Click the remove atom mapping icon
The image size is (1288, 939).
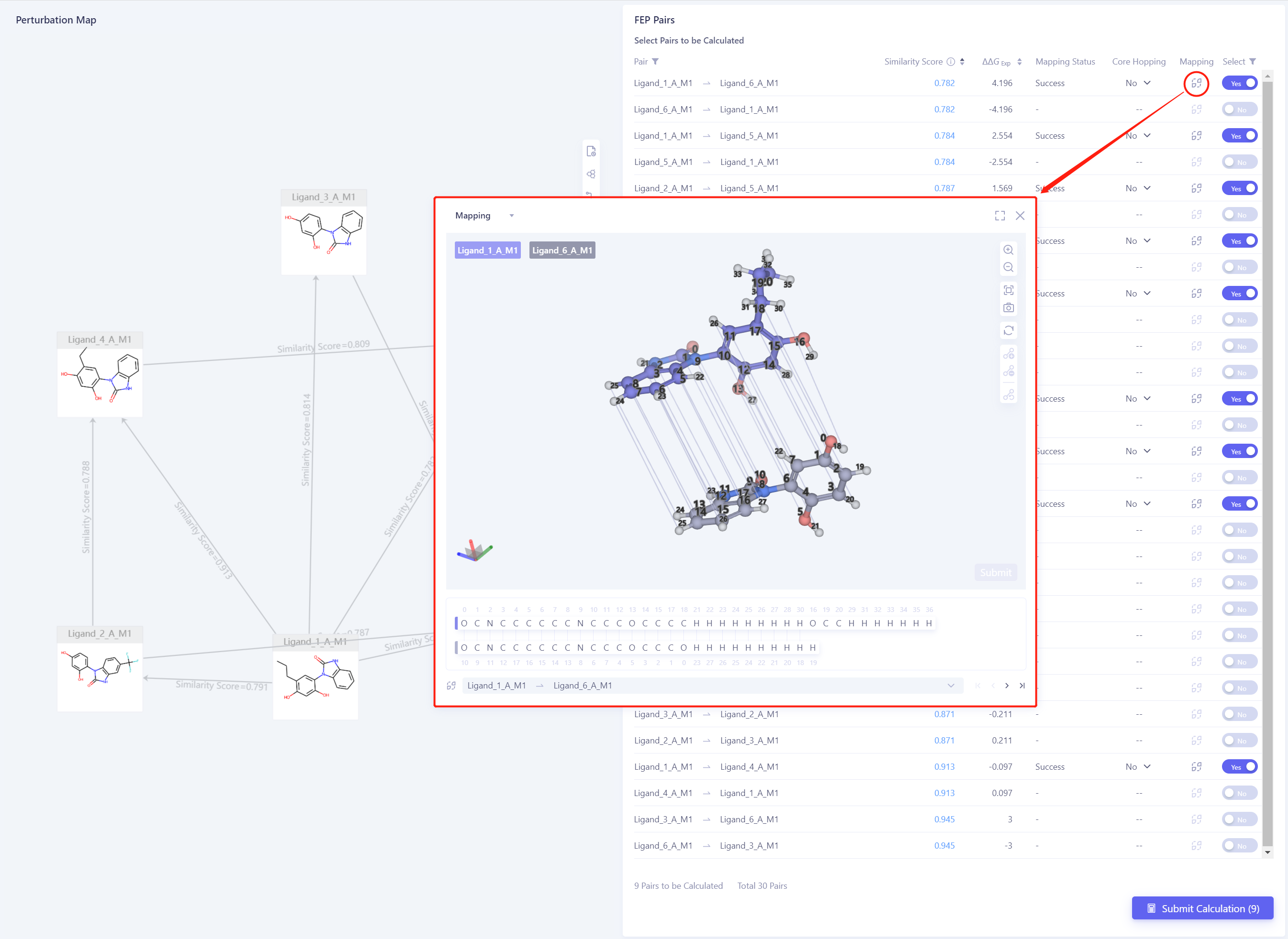tap(1008, 371)
